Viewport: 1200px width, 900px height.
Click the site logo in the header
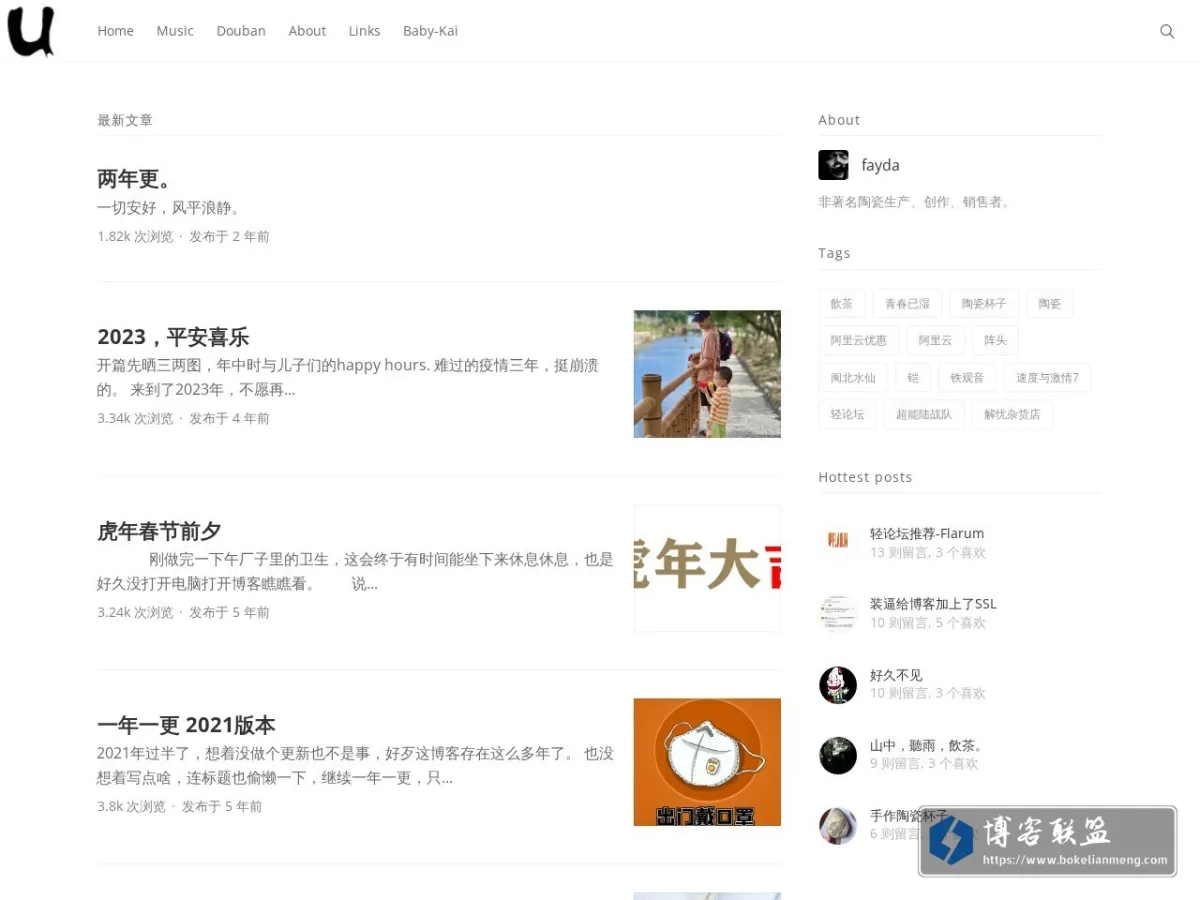coord(31,31)
